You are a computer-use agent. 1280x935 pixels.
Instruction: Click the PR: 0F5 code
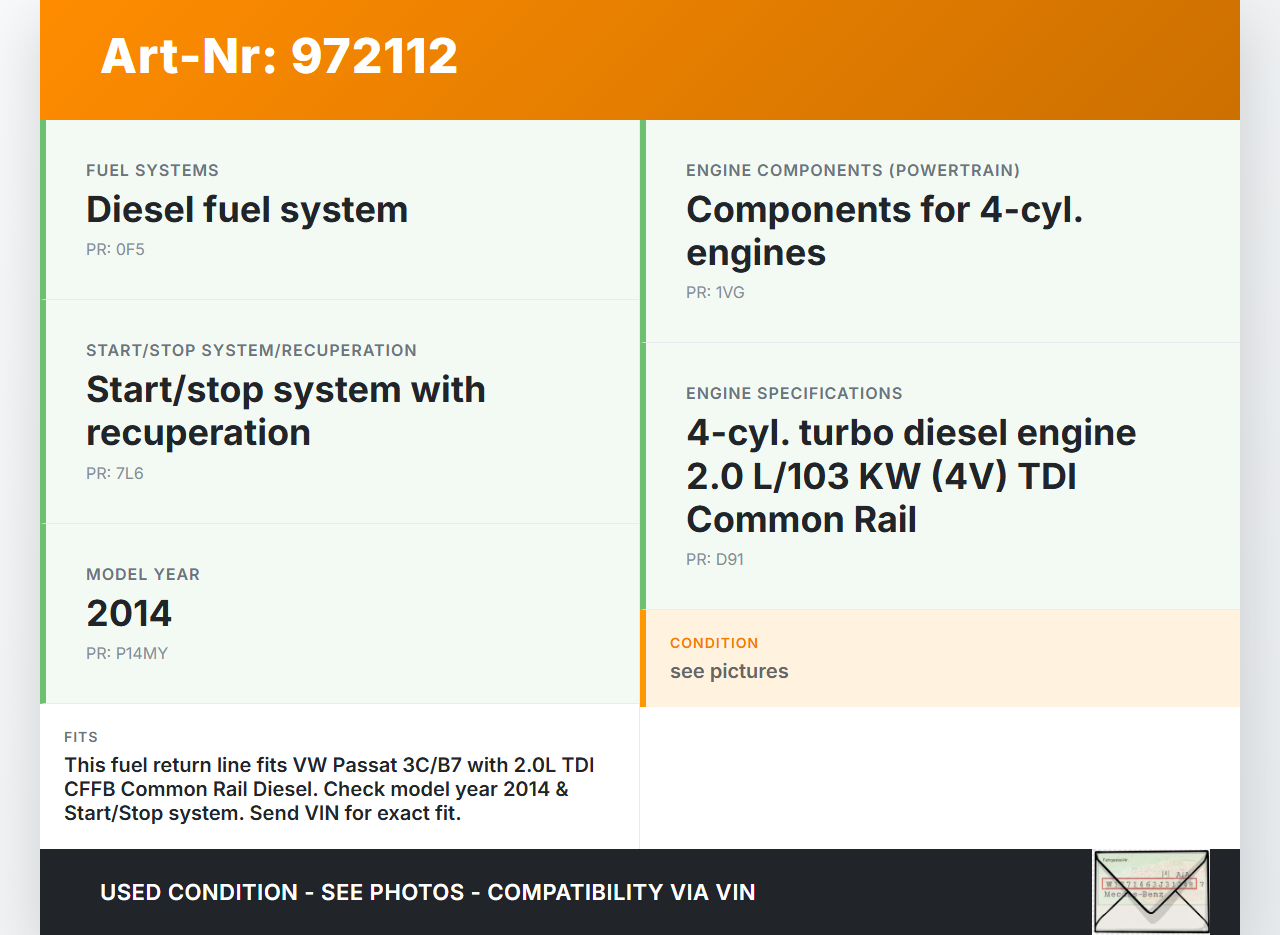point(115,250)
